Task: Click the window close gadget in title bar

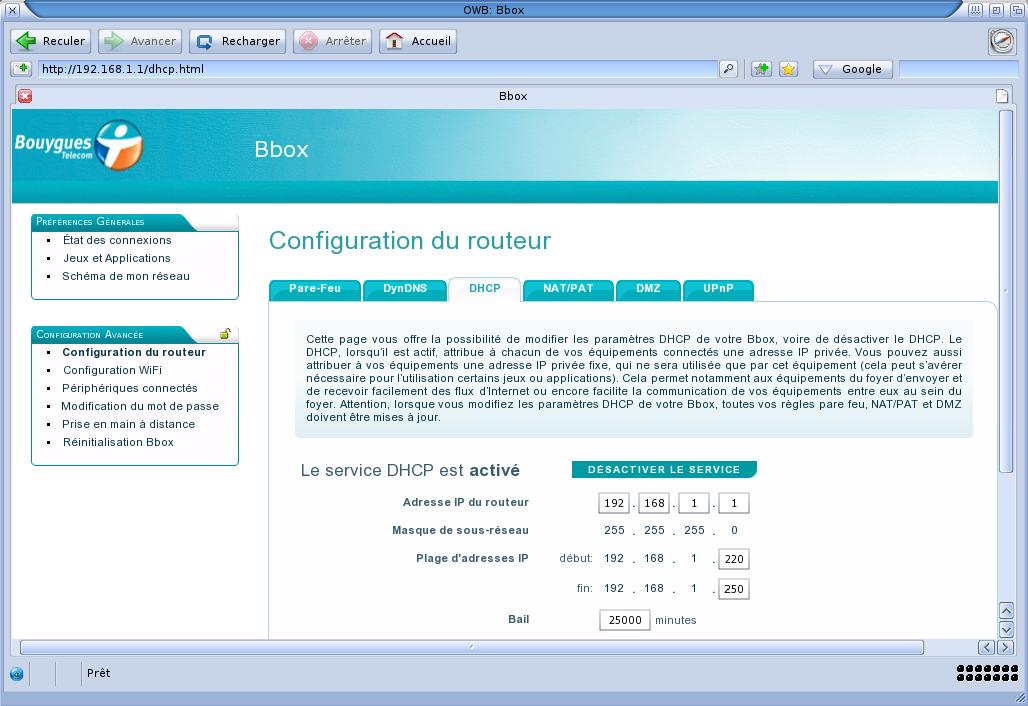Action: point(12,10)
